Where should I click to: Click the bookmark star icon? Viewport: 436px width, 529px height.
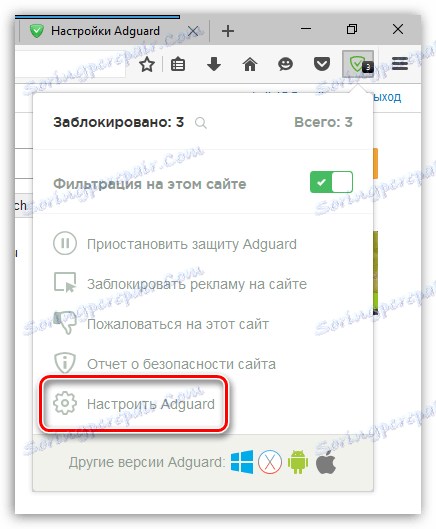(x=147, y=64)
